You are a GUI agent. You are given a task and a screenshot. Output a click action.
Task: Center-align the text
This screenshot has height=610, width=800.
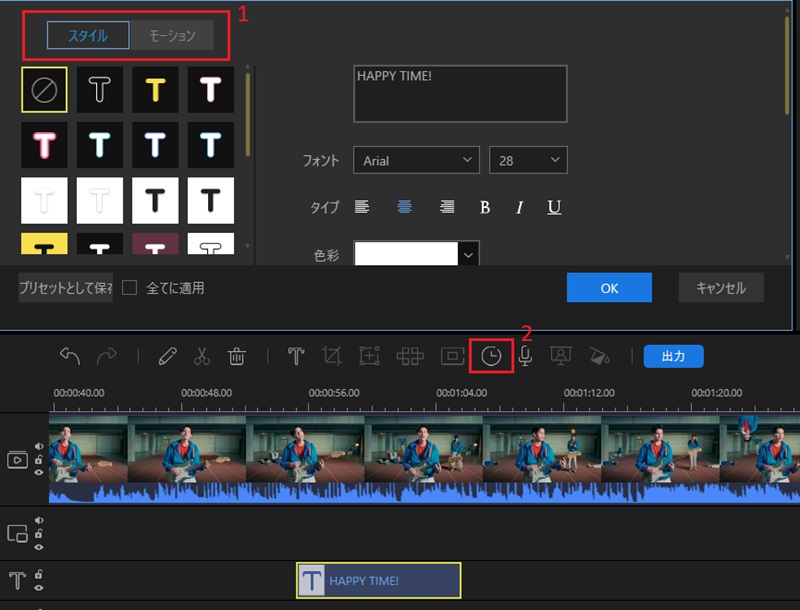pos(405,207)
